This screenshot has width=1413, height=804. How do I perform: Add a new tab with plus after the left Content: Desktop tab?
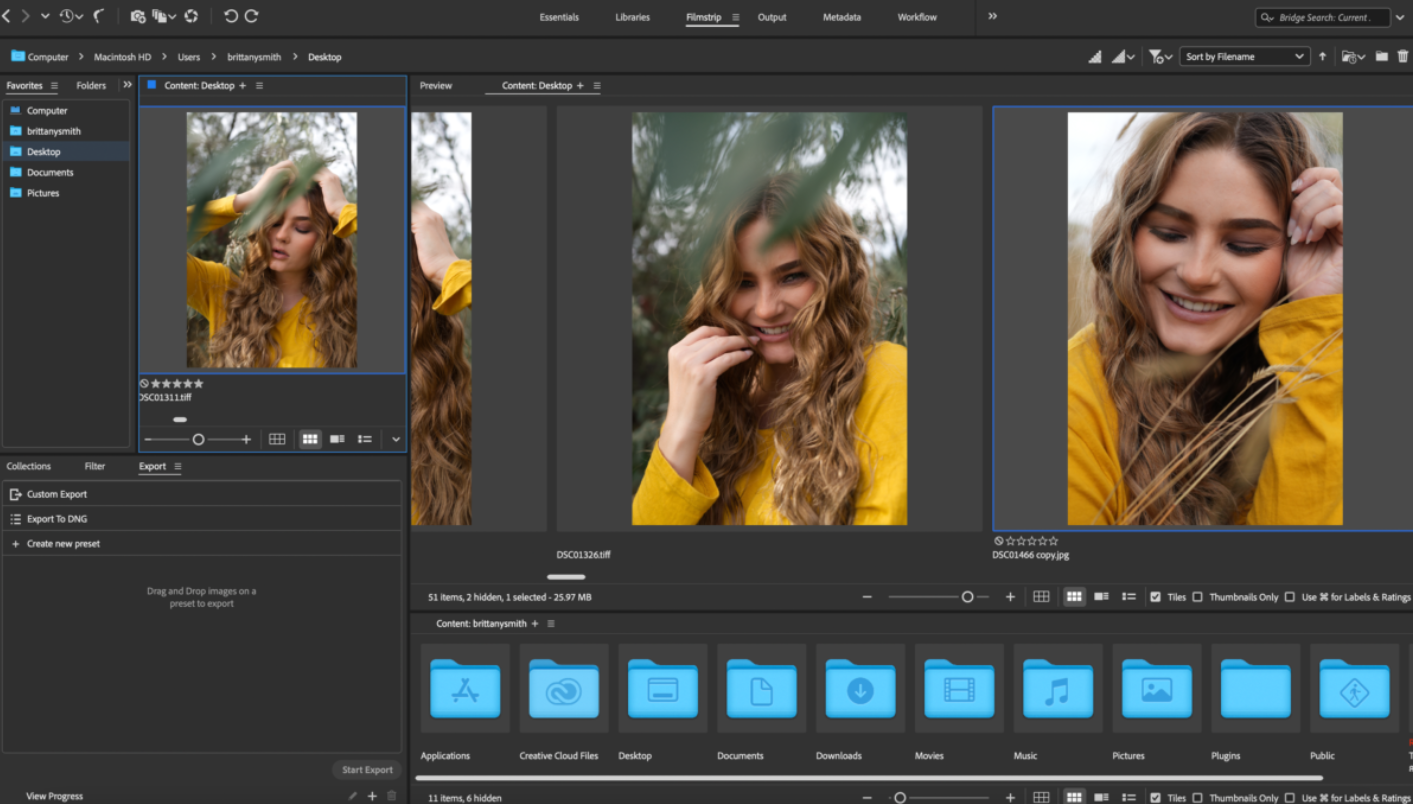tap(242, 86)
